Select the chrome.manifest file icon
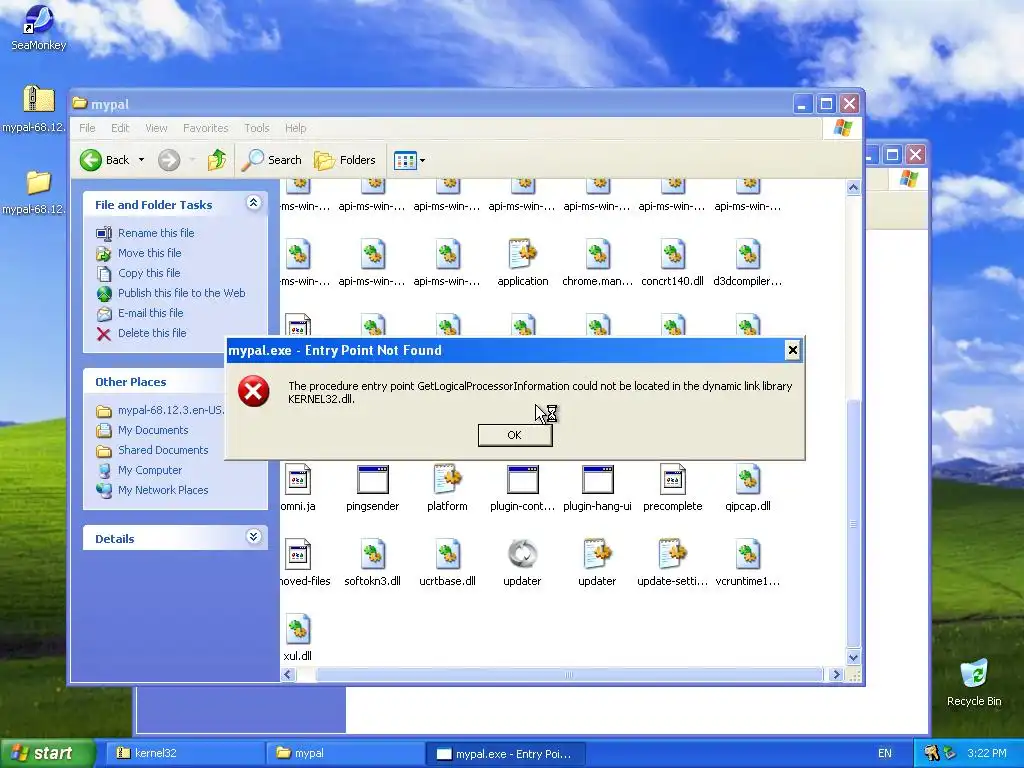The height and width of the screenshot is (768, 1024). pyautogui.click(x=598, y=254)
